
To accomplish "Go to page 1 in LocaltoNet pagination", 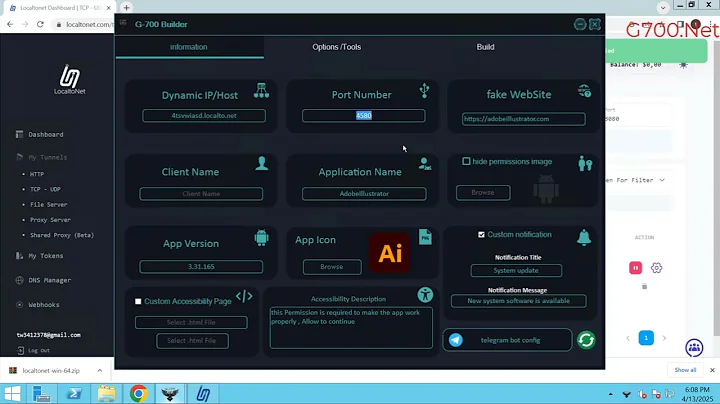I will [x=646, y=338].
